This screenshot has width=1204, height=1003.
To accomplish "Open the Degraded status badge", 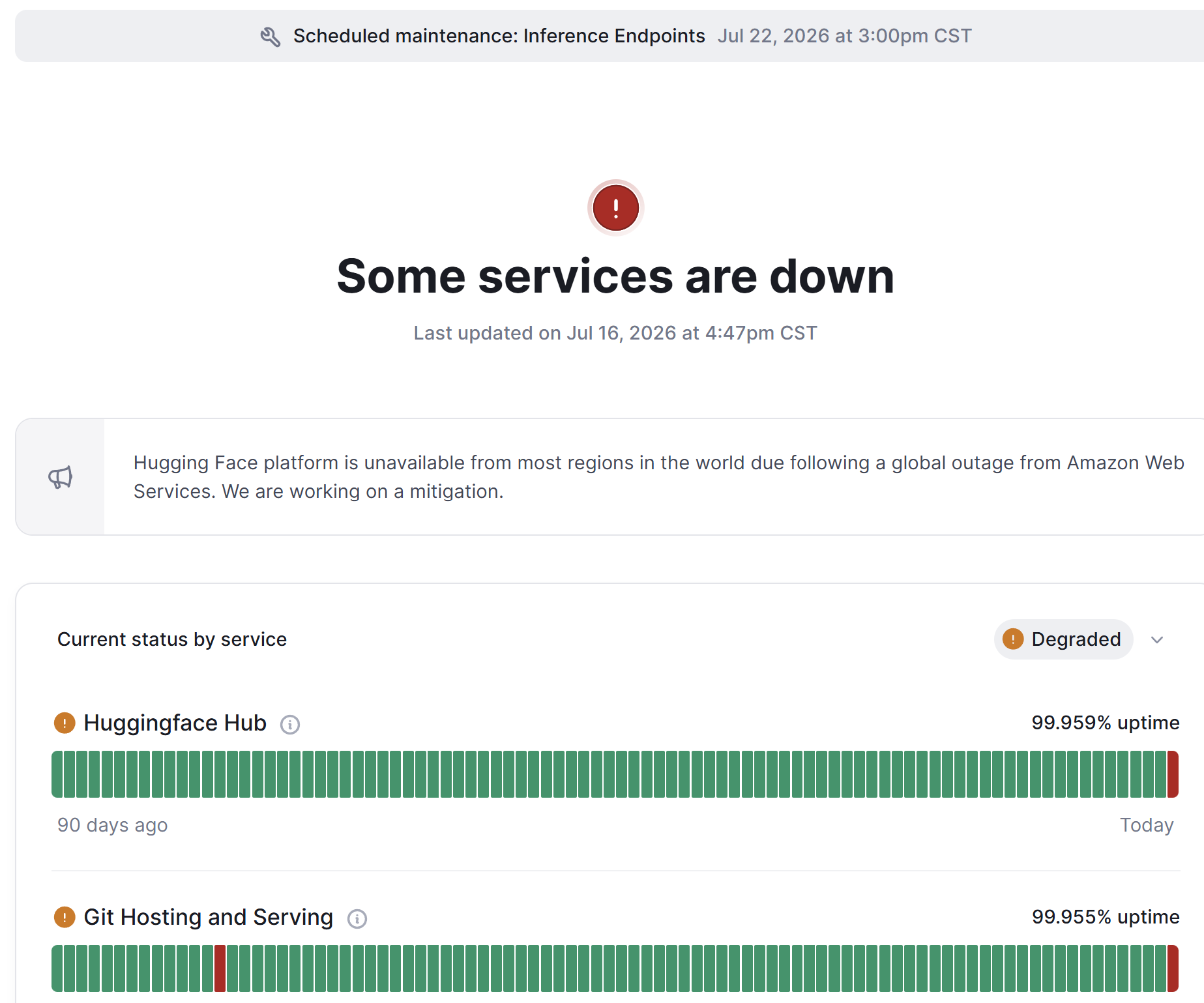I will point(1063,639).
